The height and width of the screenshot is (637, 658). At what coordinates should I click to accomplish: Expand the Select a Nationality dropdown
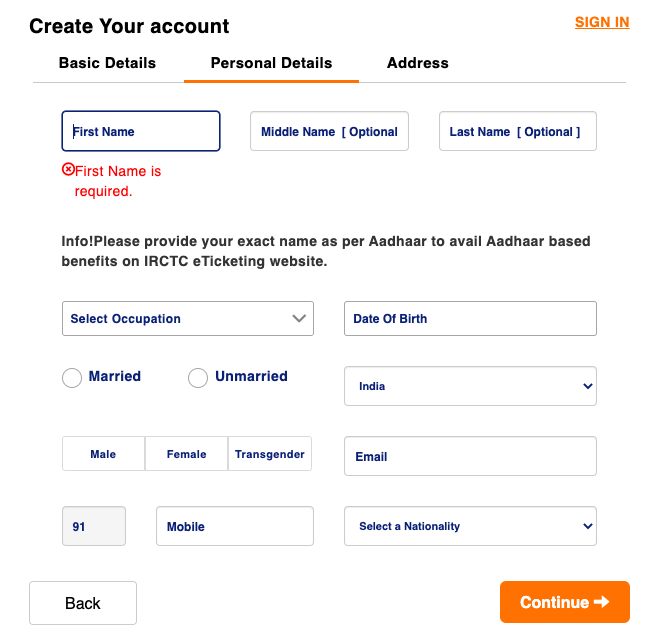[x=470, y=526]
